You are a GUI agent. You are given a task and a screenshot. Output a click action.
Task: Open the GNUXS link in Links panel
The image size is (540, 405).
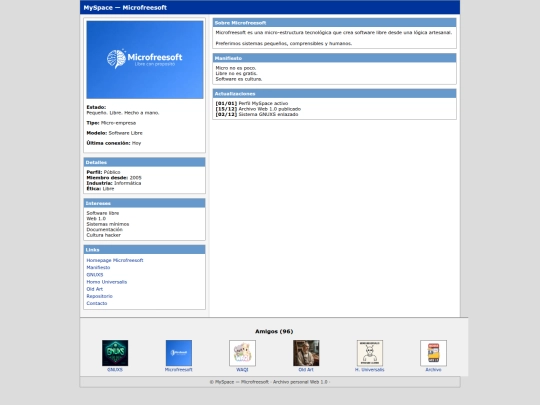(x=95, y=275)
